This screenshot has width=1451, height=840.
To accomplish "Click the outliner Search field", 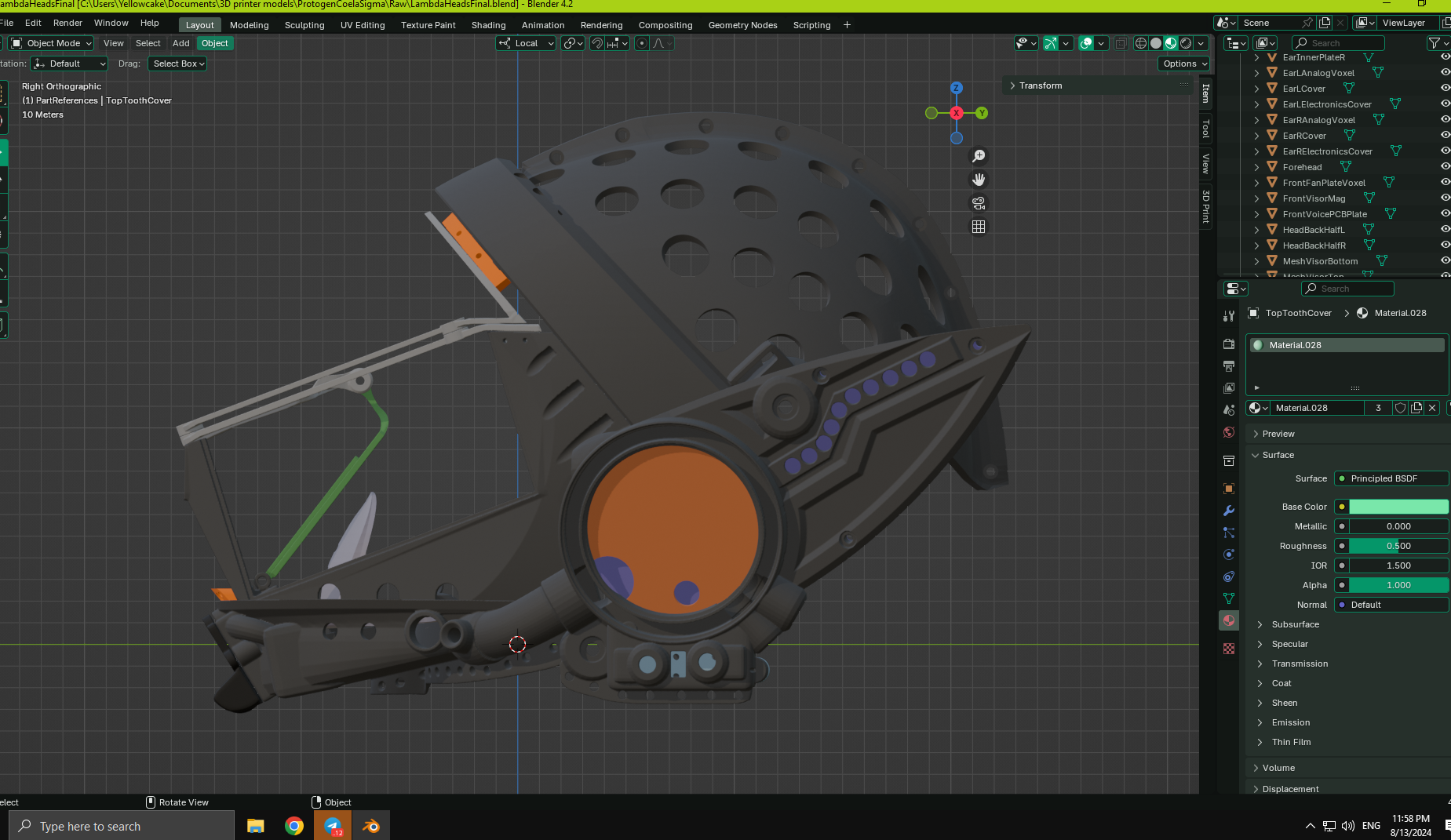I will [1339, 43].
